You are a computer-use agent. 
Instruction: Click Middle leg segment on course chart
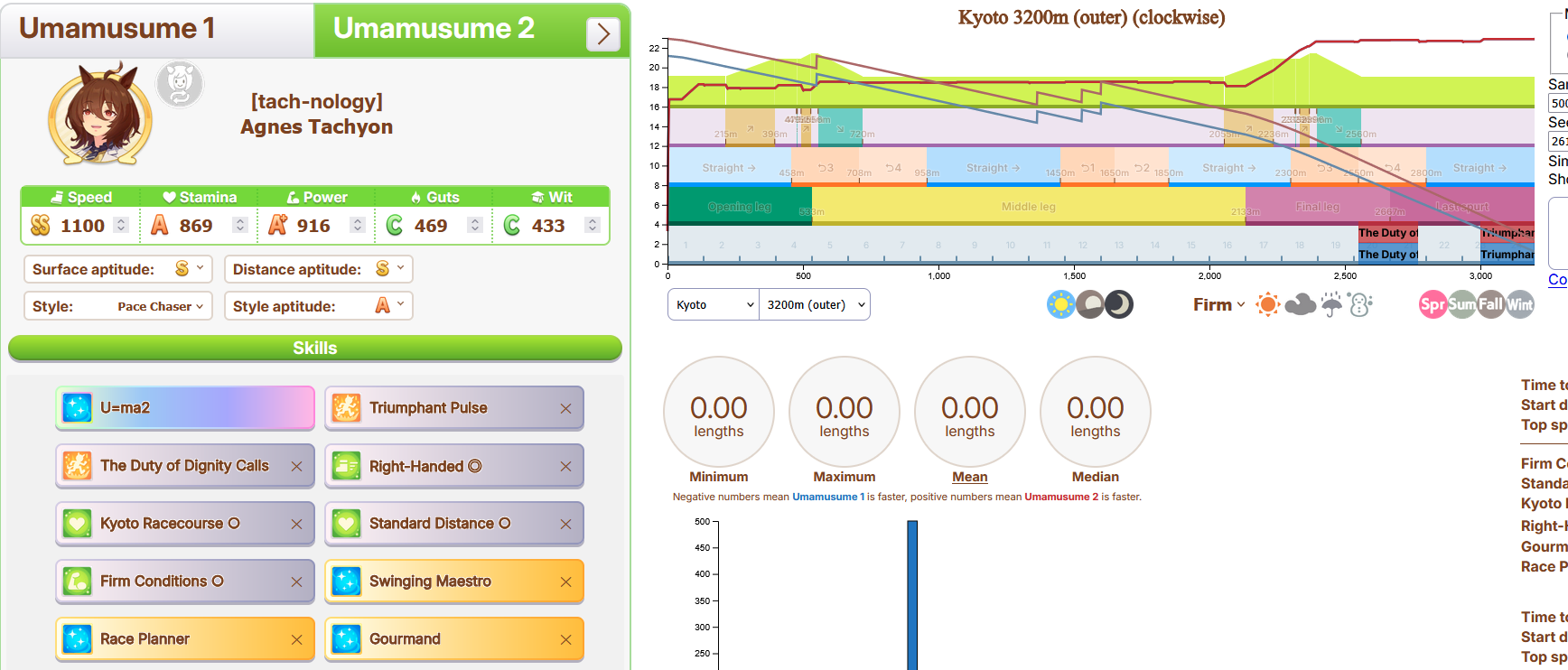click(1029, 206)
